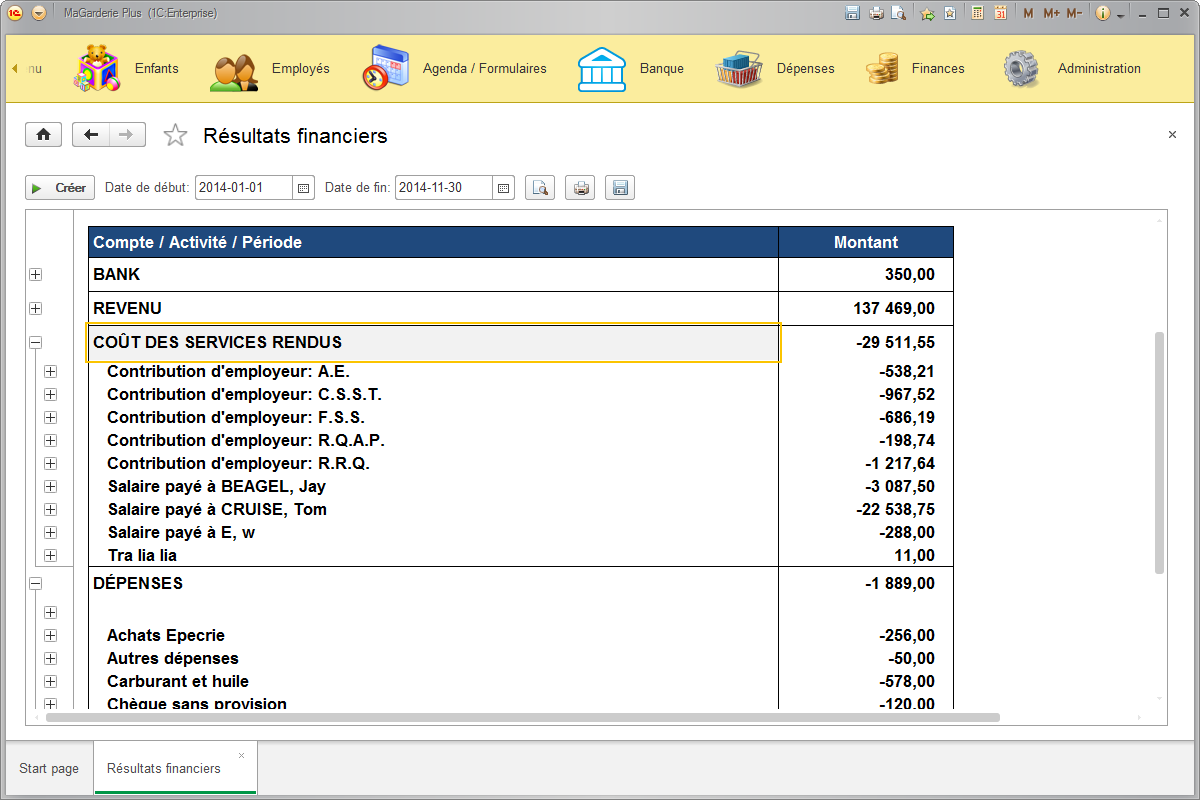Open the Banque section
The height and width of the screenshot is (800, 1200).
601,68
